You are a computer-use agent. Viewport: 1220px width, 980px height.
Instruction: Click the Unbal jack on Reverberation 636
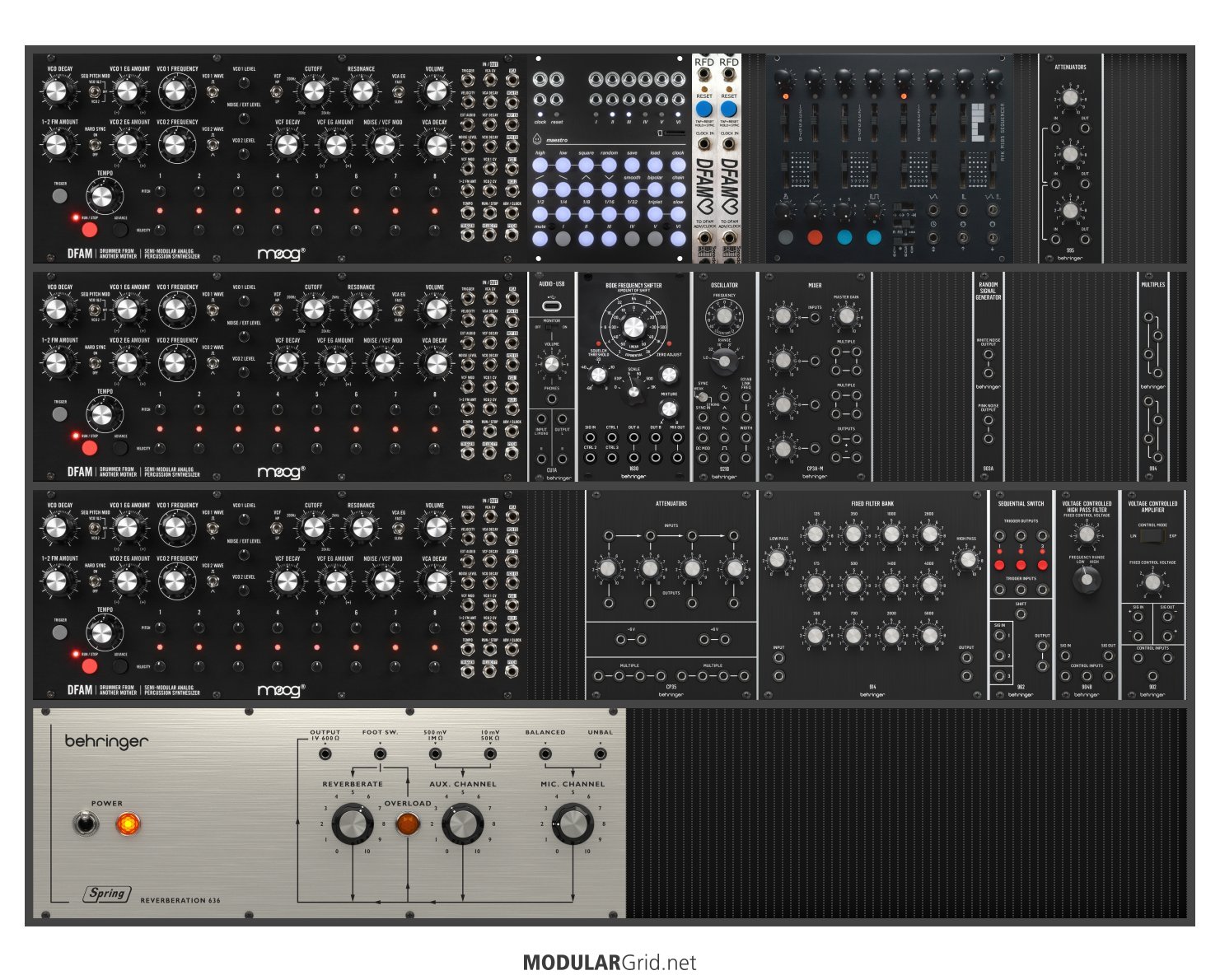pyautogui.click(x=600, y=754)
